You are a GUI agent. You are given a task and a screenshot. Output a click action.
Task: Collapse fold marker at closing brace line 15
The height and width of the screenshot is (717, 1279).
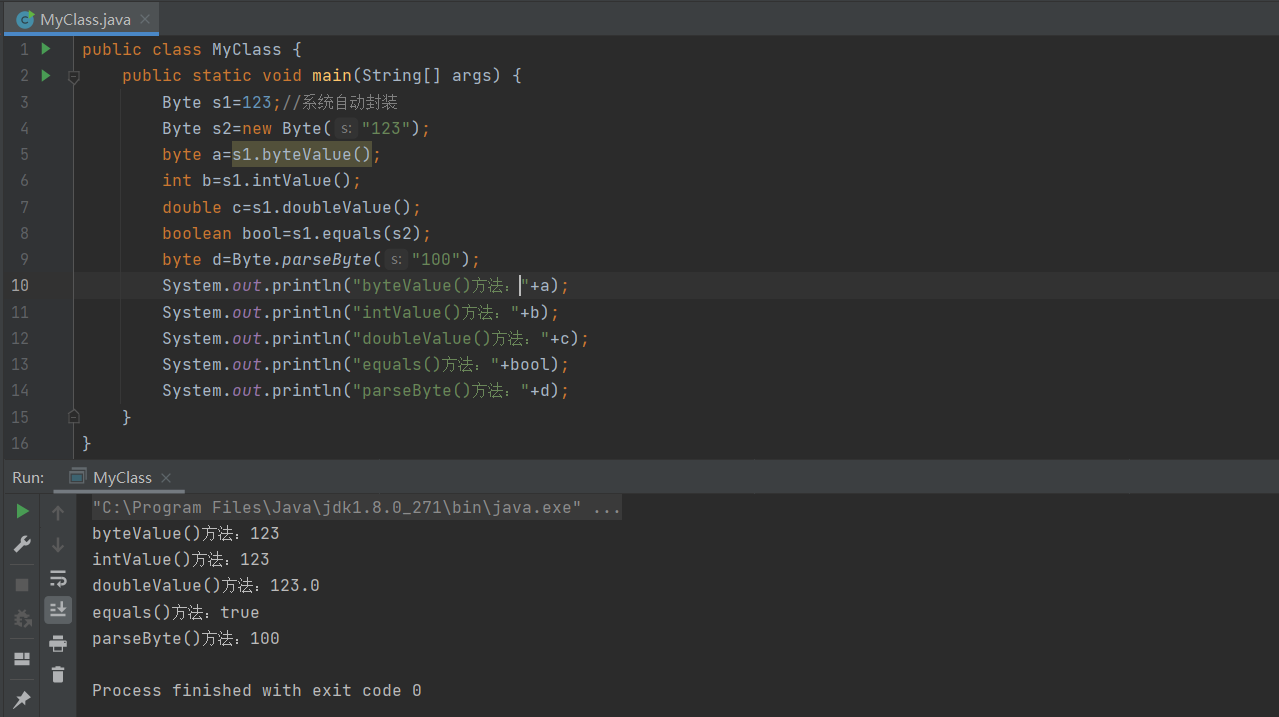73,416
